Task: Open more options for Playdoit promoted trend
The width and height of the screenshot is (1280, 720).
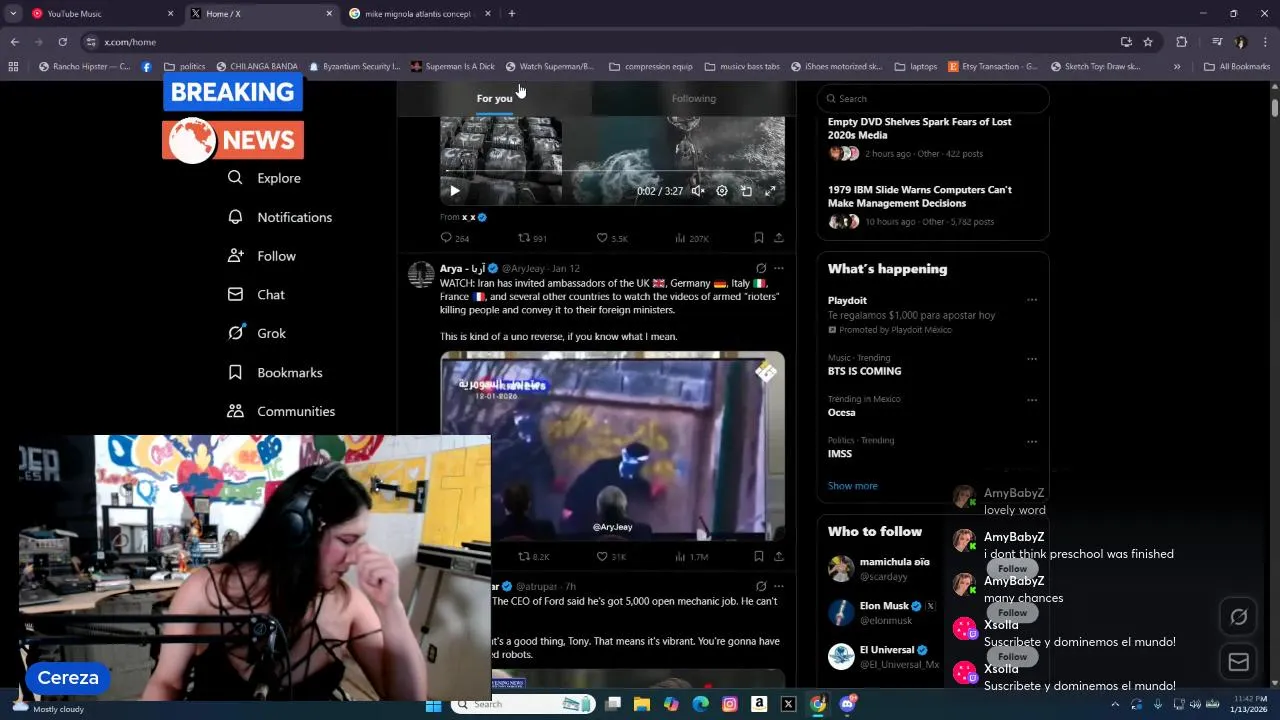Action: tap(1032, 300)
